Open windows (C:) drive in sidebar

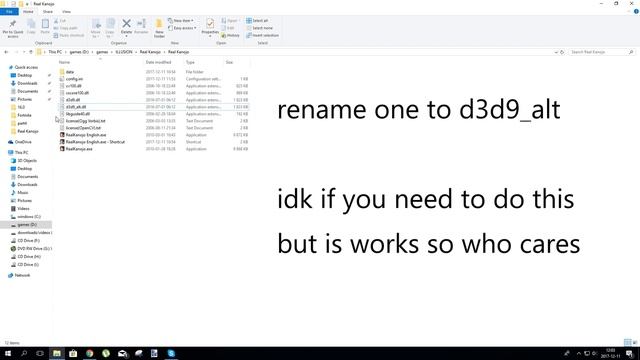[29, 217]
